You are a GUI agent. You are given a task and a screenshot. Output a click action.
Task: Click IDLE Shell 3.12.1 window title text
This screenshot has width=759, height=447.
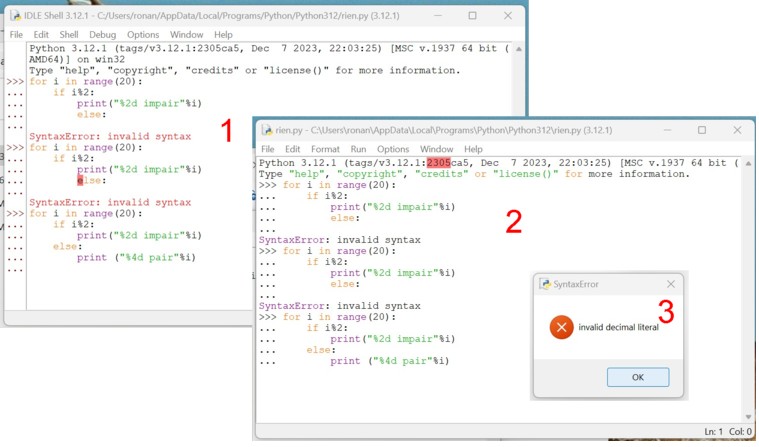click(212, 15)
